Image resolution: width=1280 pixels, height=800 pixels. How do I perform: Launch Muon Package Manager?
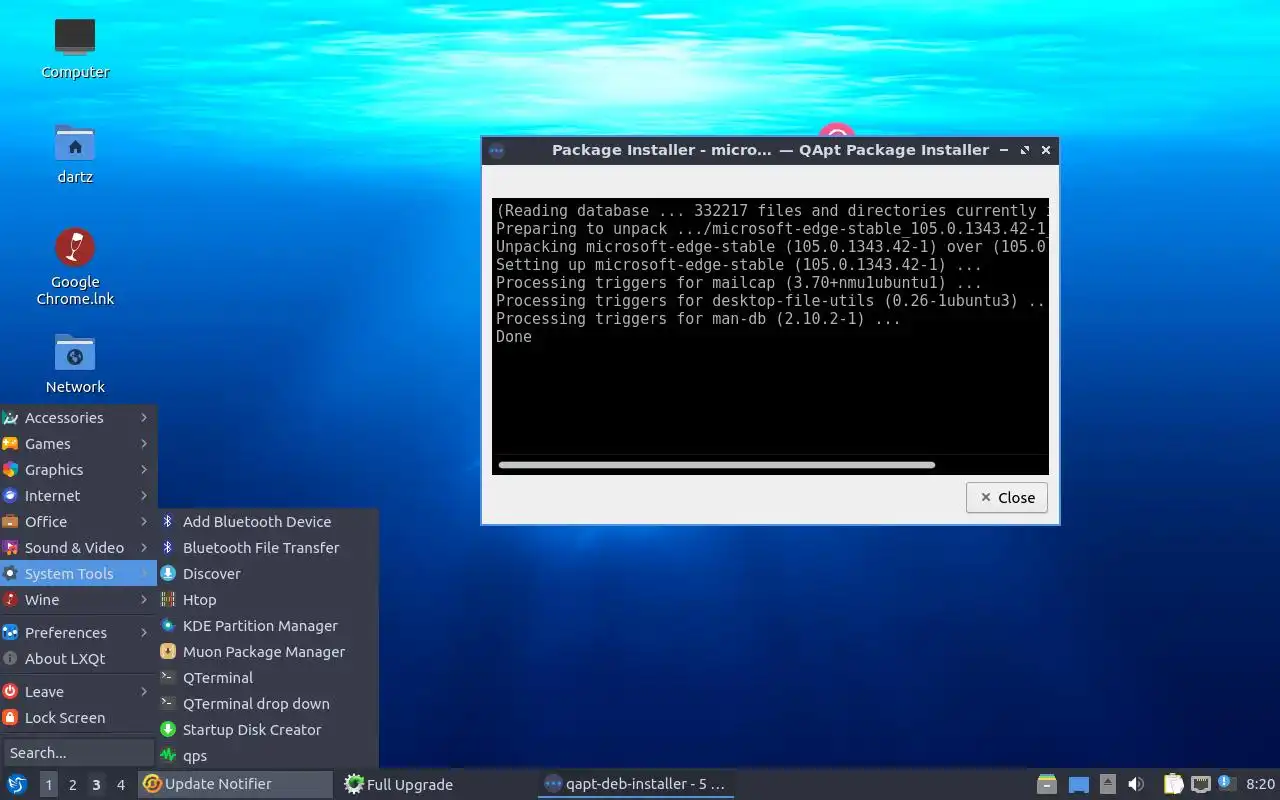268,651
